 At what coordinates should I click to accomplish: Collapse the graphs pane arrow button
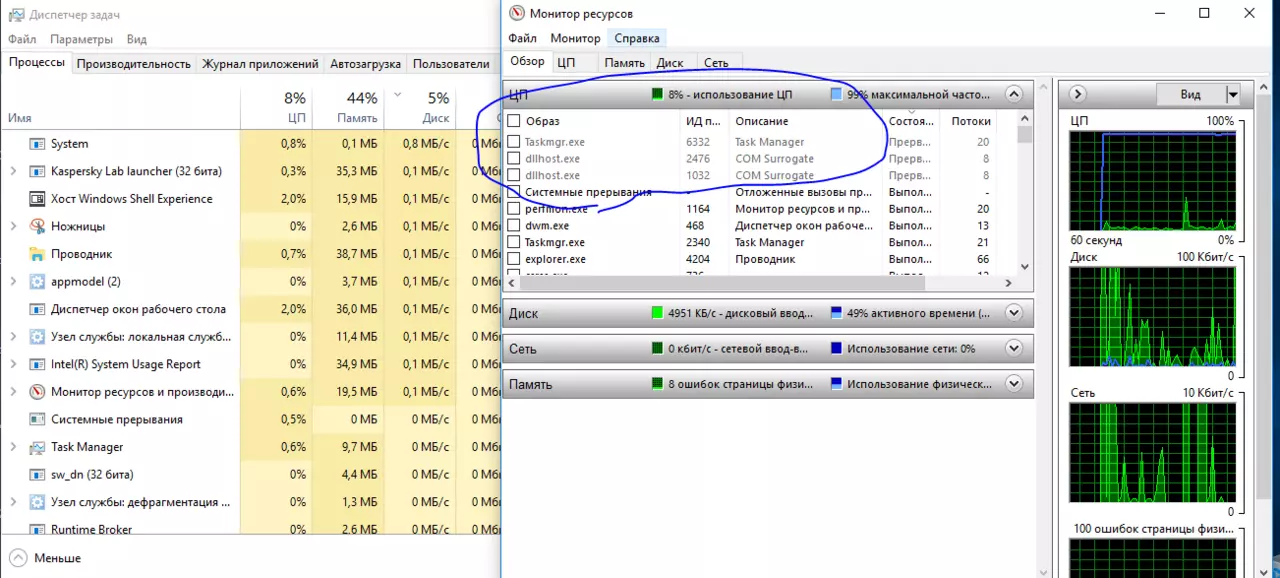click(x=1078, y=94)
